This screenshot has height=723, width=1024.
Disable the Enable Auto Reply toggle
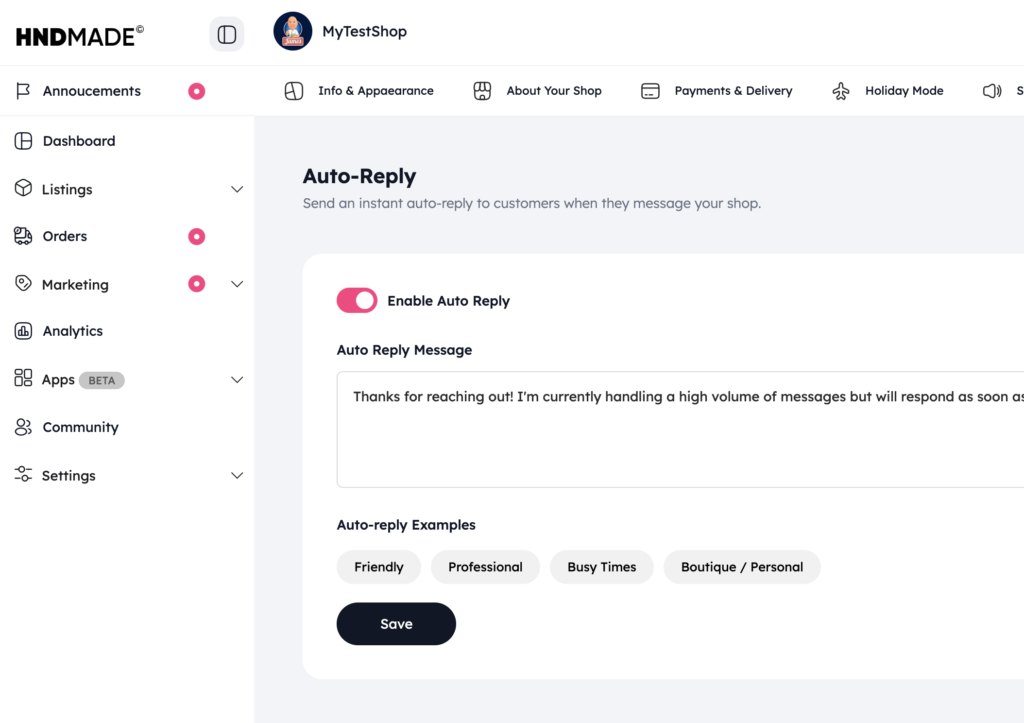point(357,301)
